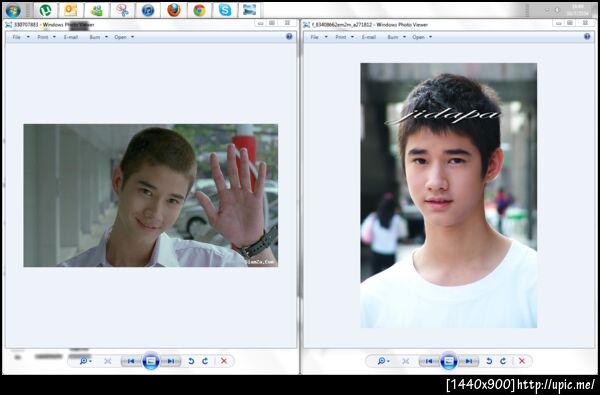600x395 pixels.
Task: Launch iTunes from the taskbar
Action: pyautogui.click(x=148, y=10)
